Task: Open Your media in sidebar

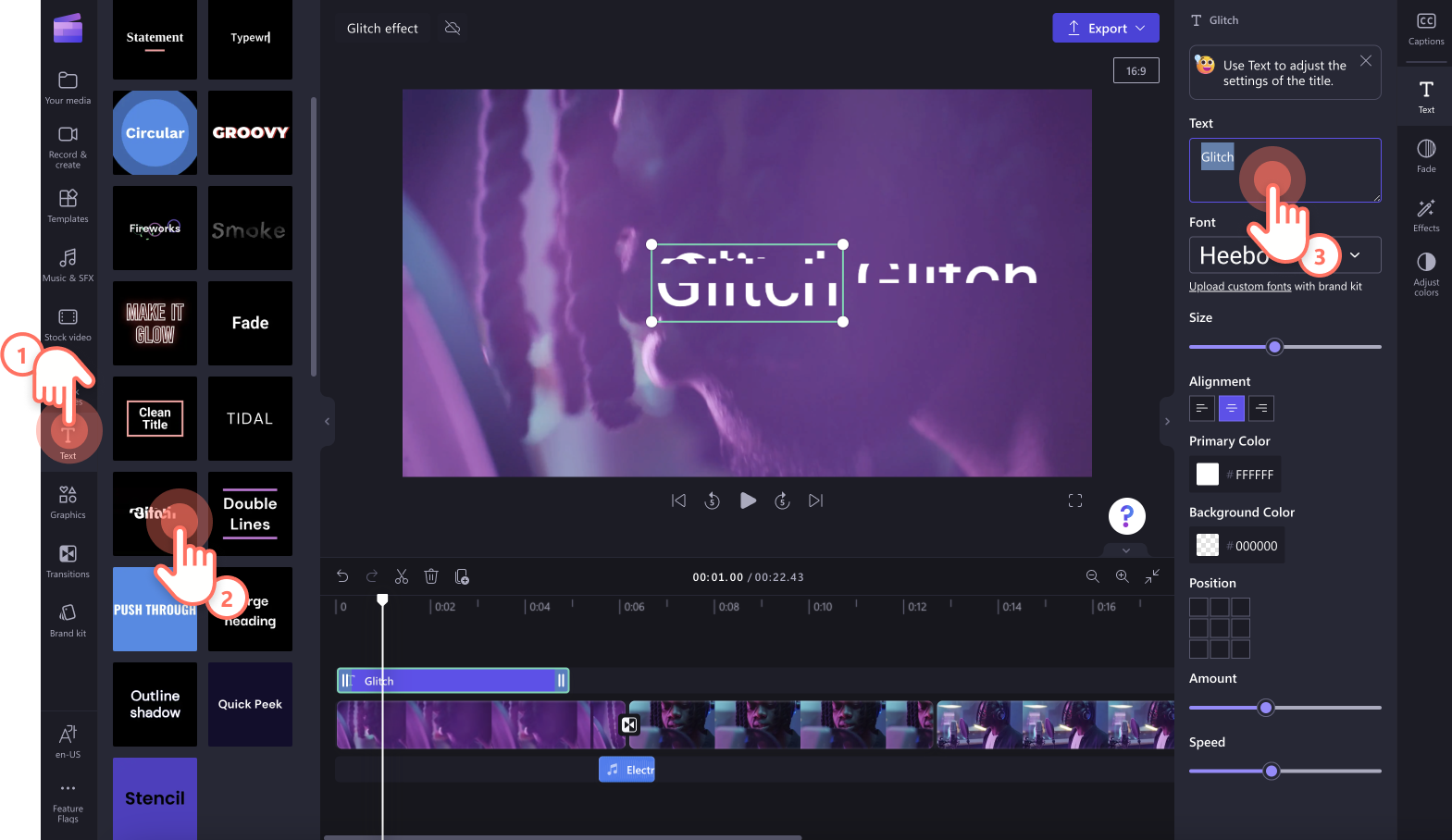Action: (x=68, y=88)
